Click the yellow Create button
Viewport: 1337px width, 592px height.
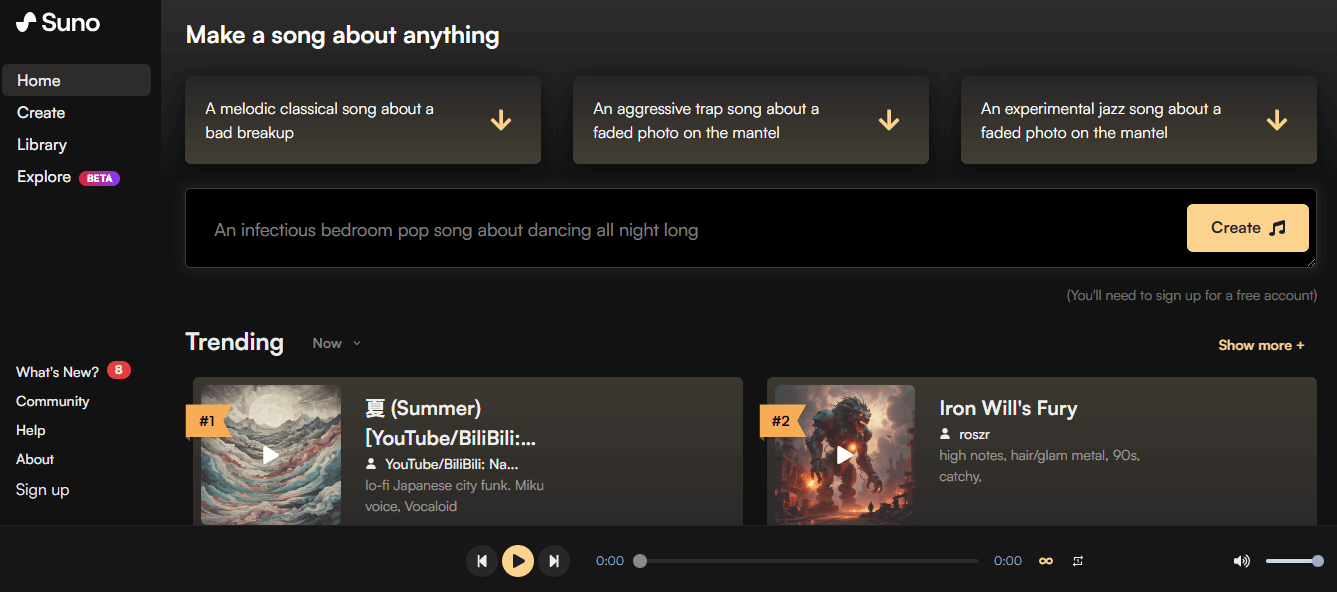point(1247,228)
